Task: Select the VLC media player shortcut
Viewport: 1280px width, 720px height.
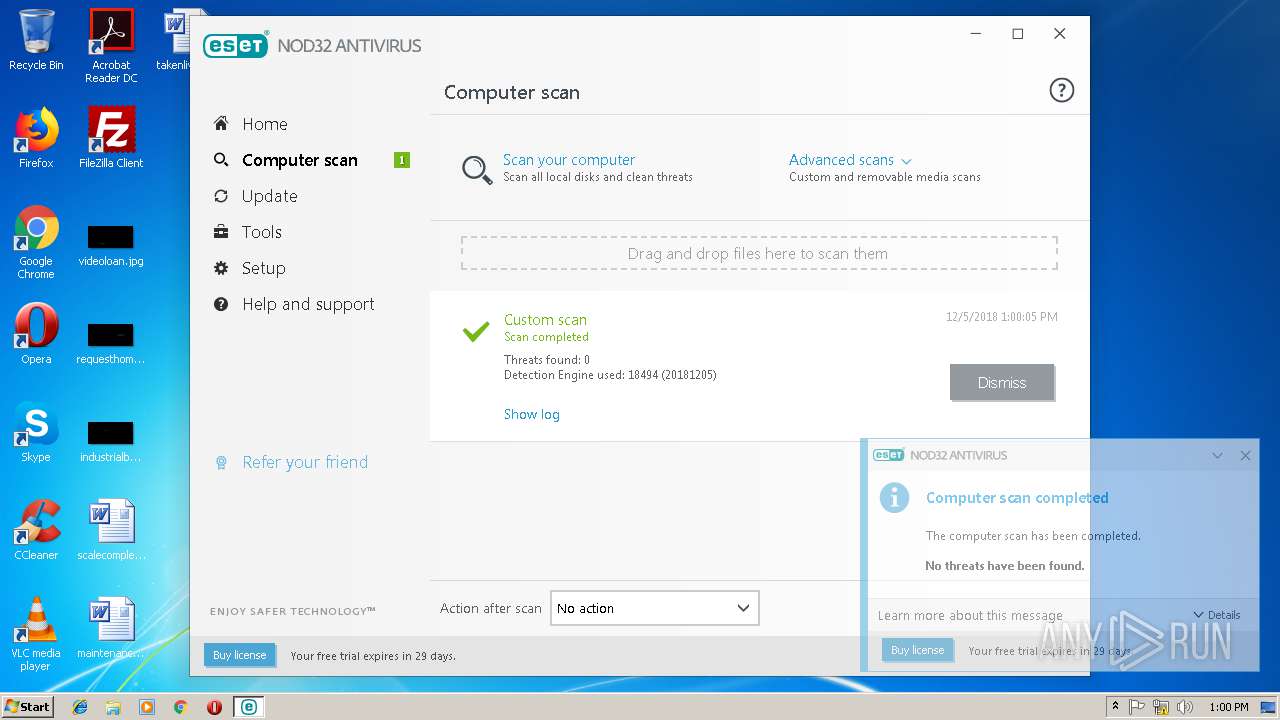Action: [x=36, y=634]
